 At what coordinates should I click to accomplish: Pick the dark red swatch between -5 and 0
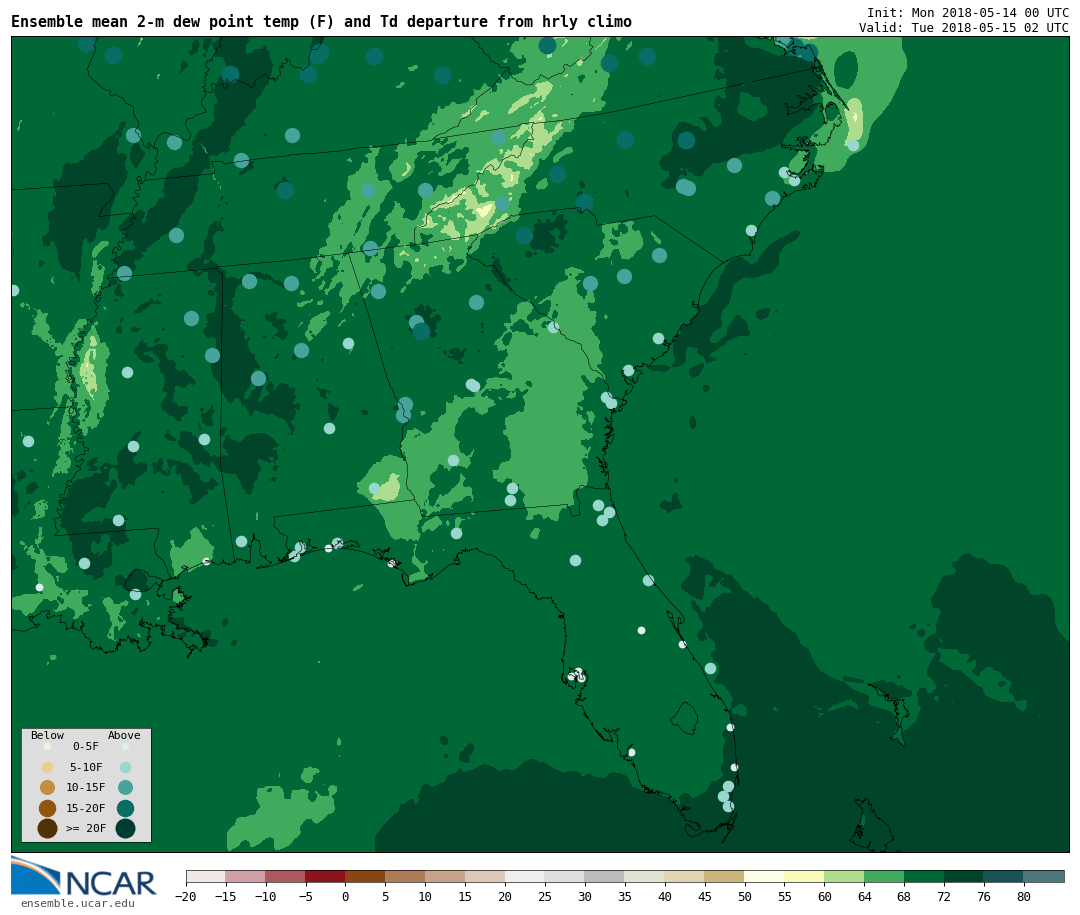[326, 876]
